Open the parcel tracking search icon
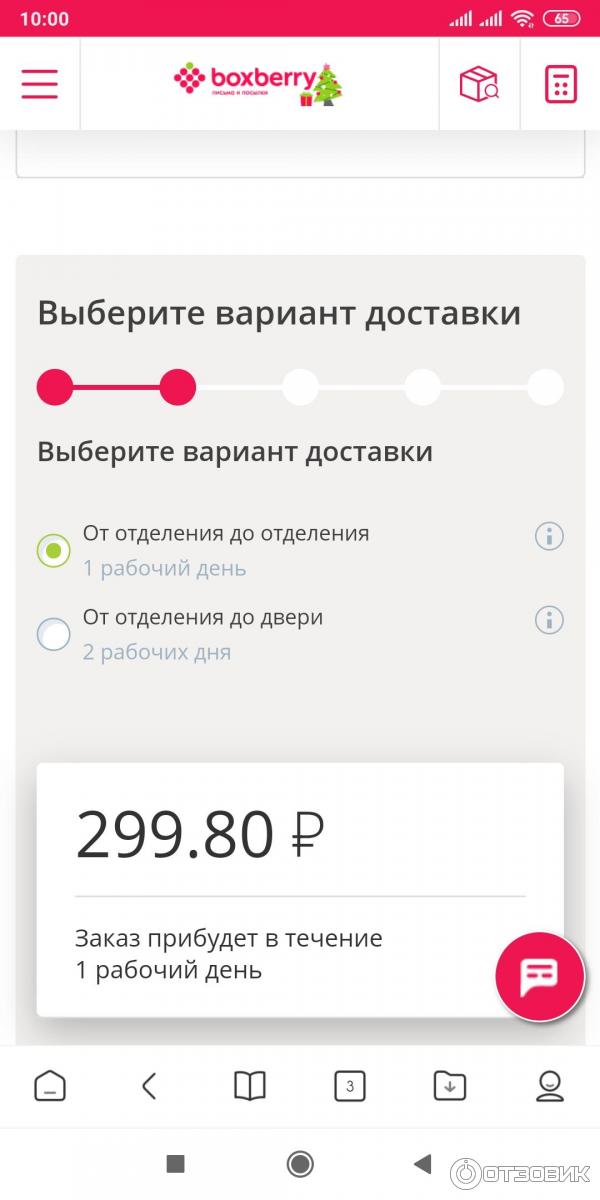This screenshot has height=1200, width=600. coord(479,84)
